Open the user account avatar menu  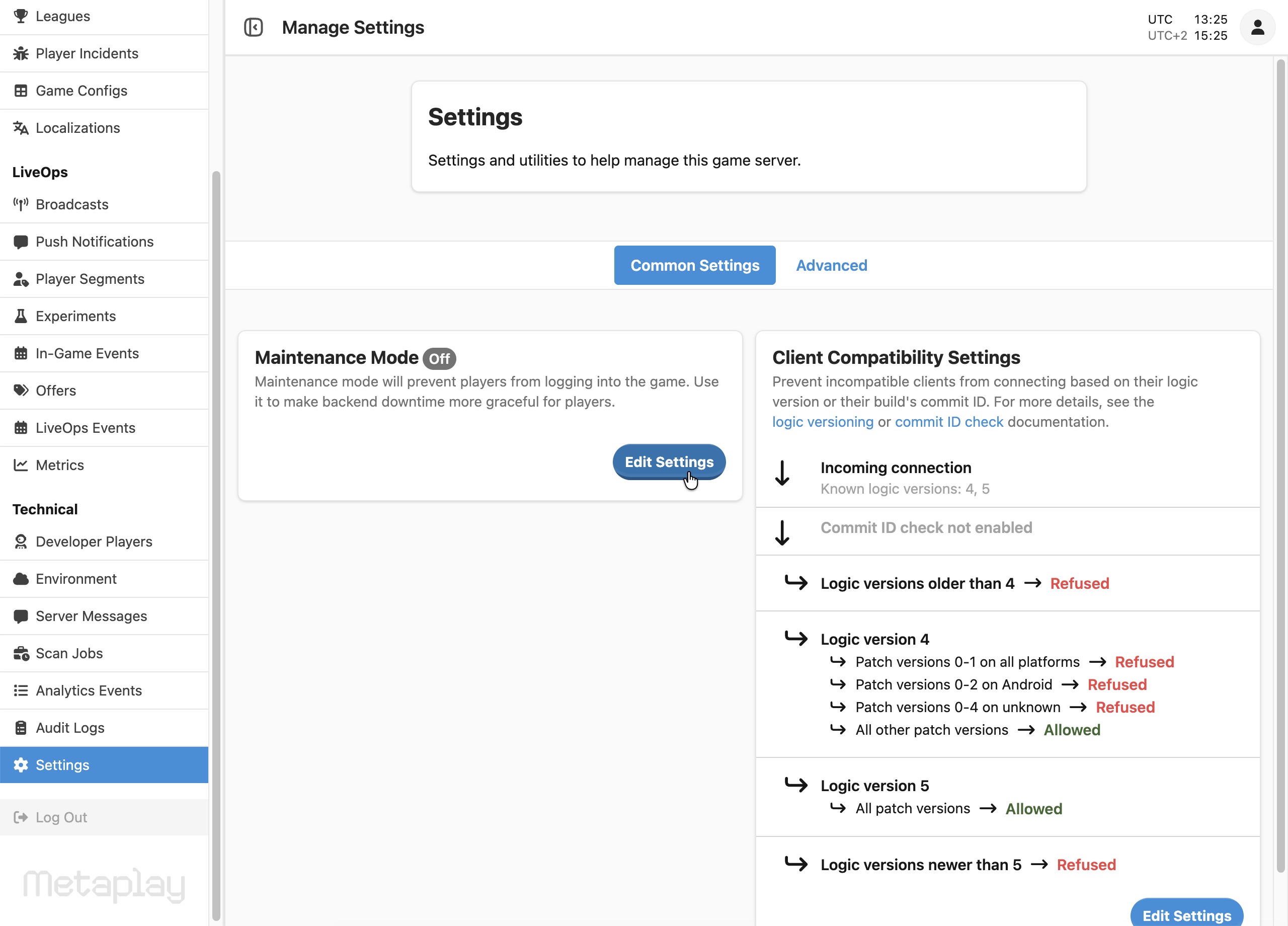click(x=1257, y=27)
